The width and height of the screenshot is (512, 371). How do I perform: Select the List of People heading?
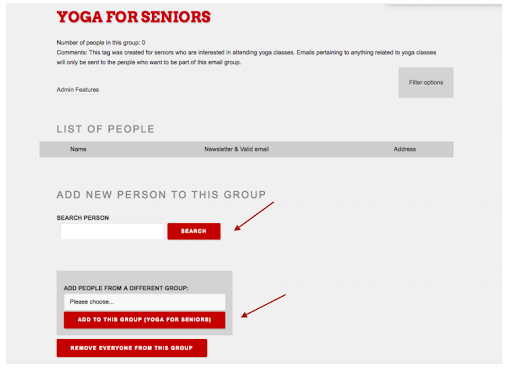[105, 129]
